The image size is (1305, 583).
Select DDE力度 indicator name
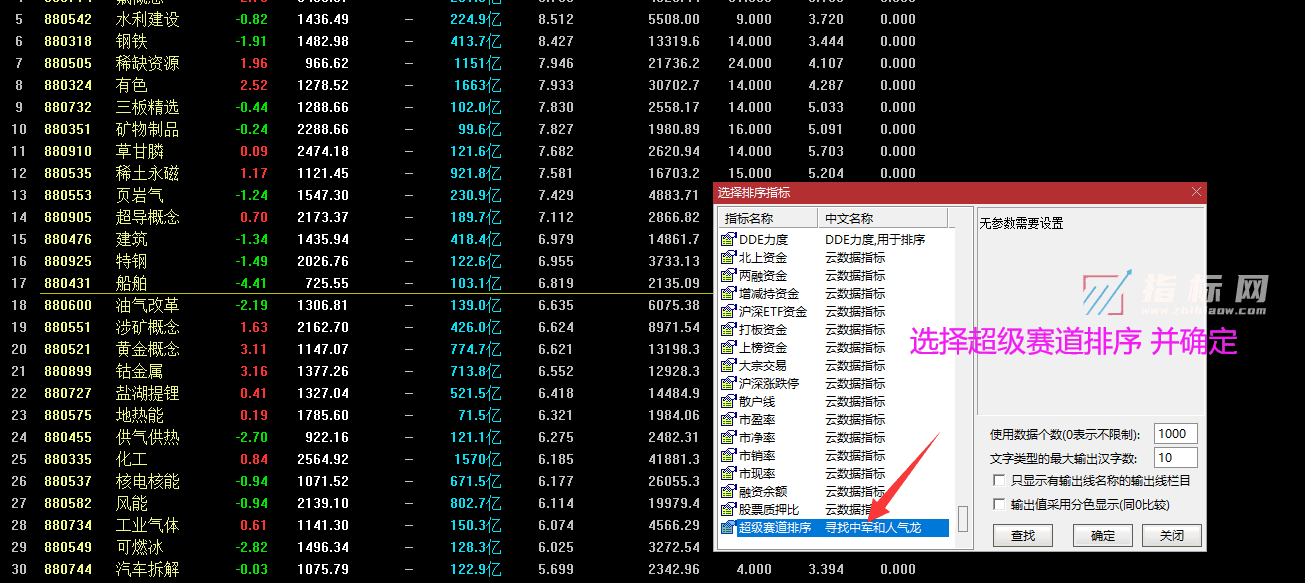click(763, 240)
